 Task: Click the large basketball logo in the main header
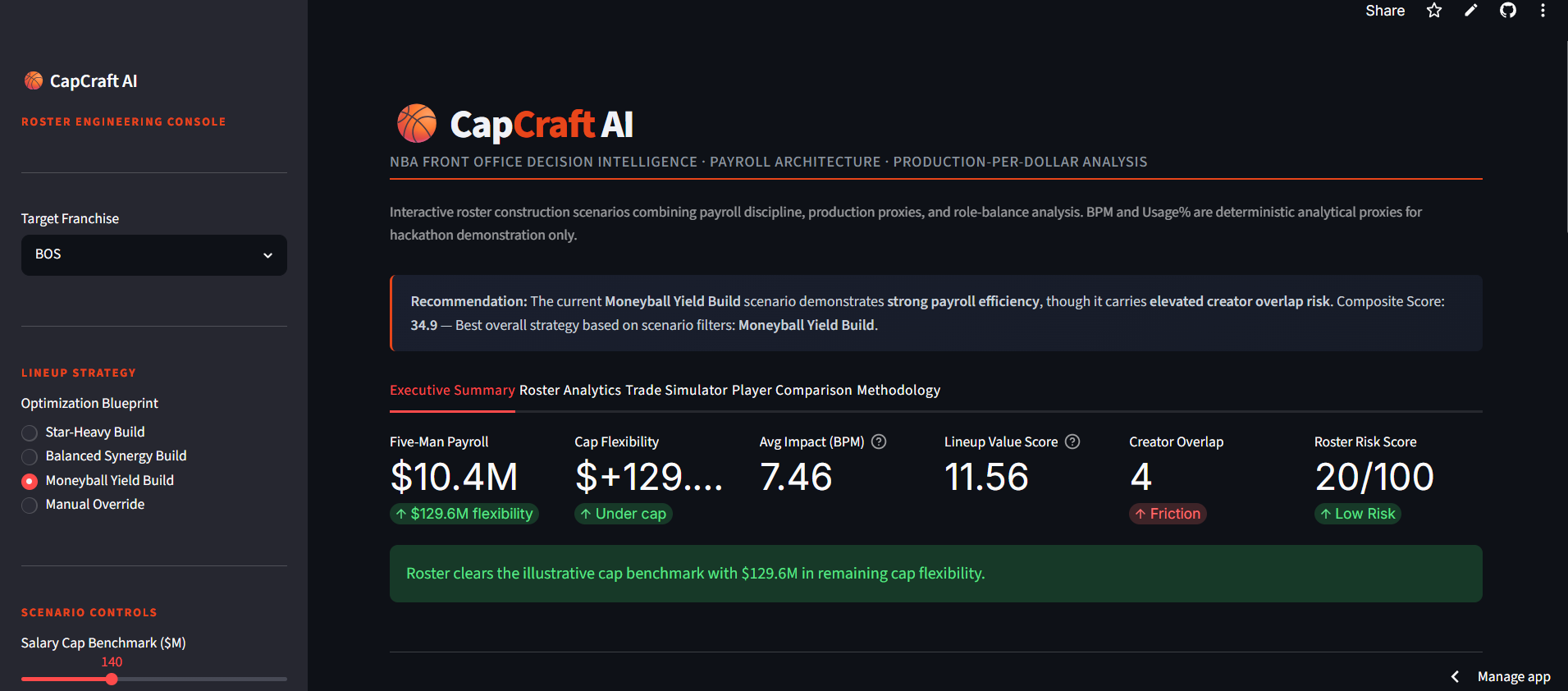[x=417, y=124]
